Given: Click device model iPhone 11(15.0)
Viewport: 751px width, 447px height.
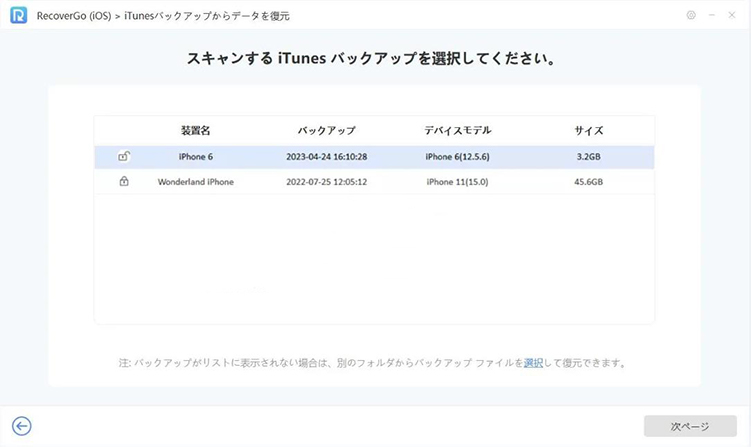Looking at the screenshot, I should (457, 182).
